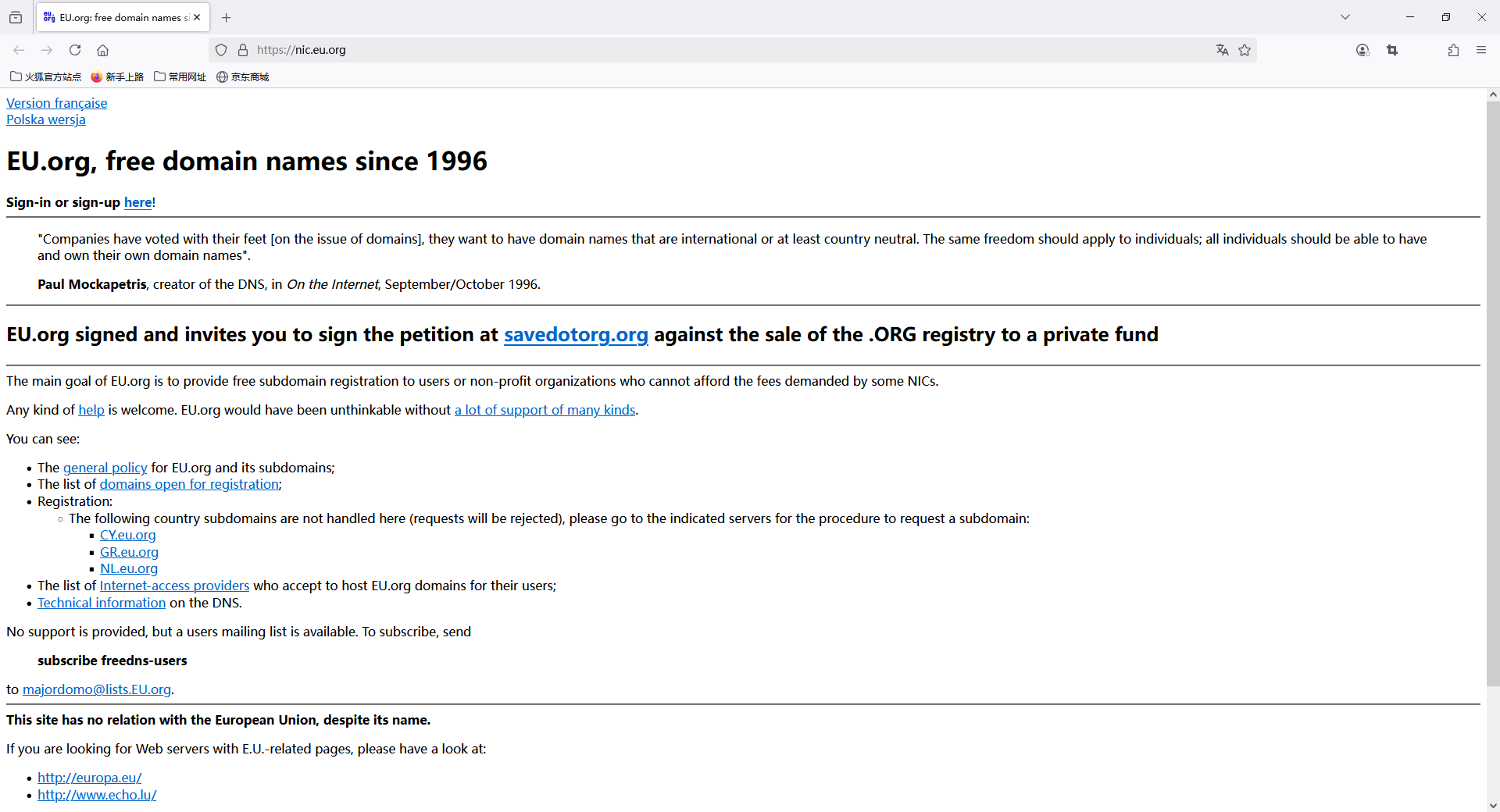
Task: Open the translate page icon in address bar
Action: pyautogui.click(x=1223, y=50)
